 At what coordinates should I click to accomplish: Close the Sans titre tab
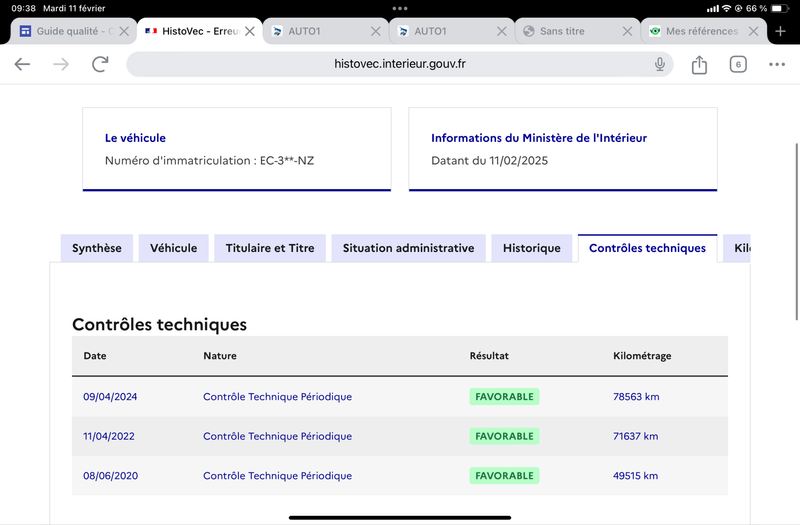(627, 31)
